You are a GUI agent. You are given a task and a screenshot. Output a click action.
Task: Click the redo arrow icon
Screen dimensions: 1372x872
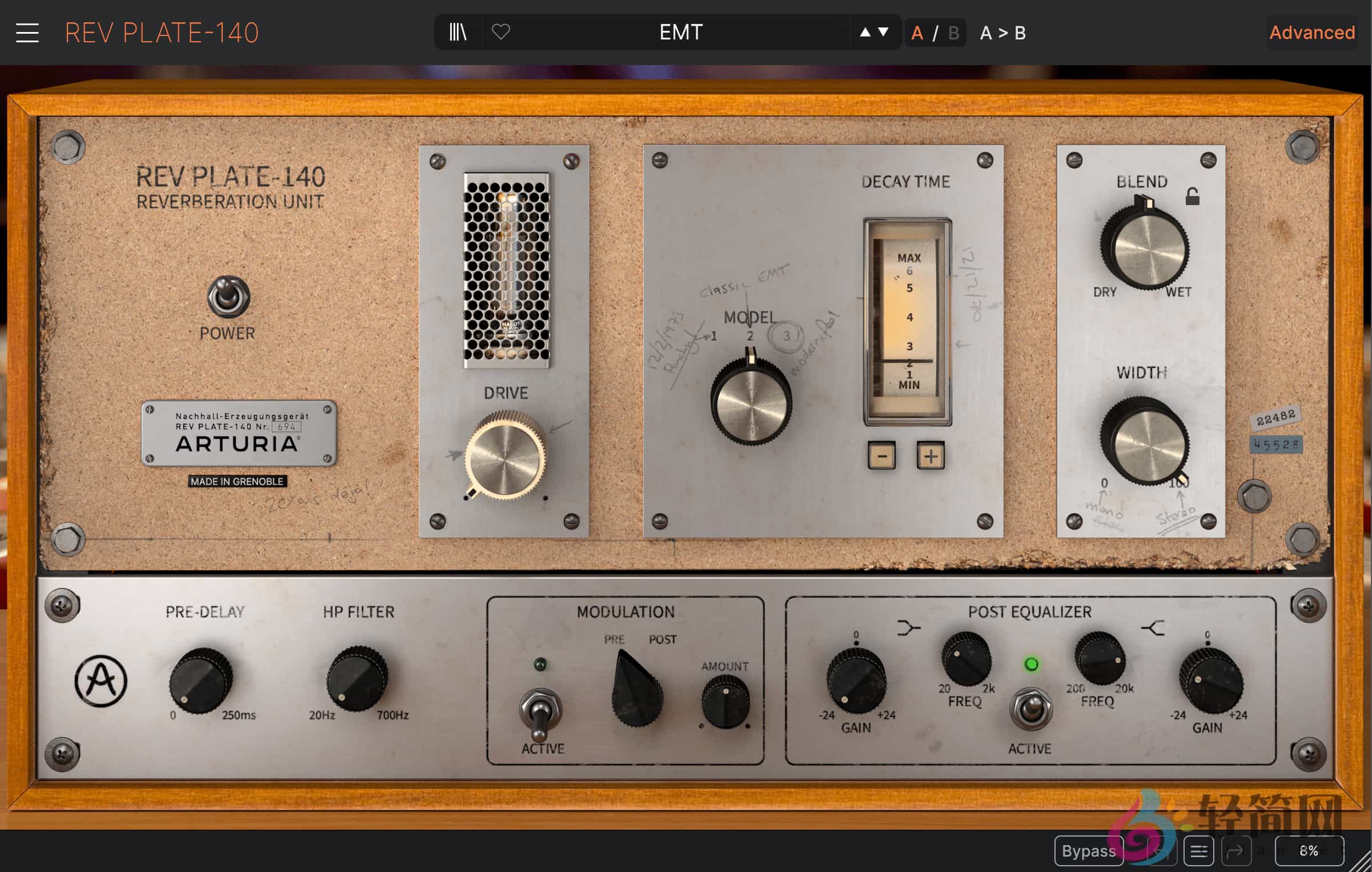[1235, 851]
